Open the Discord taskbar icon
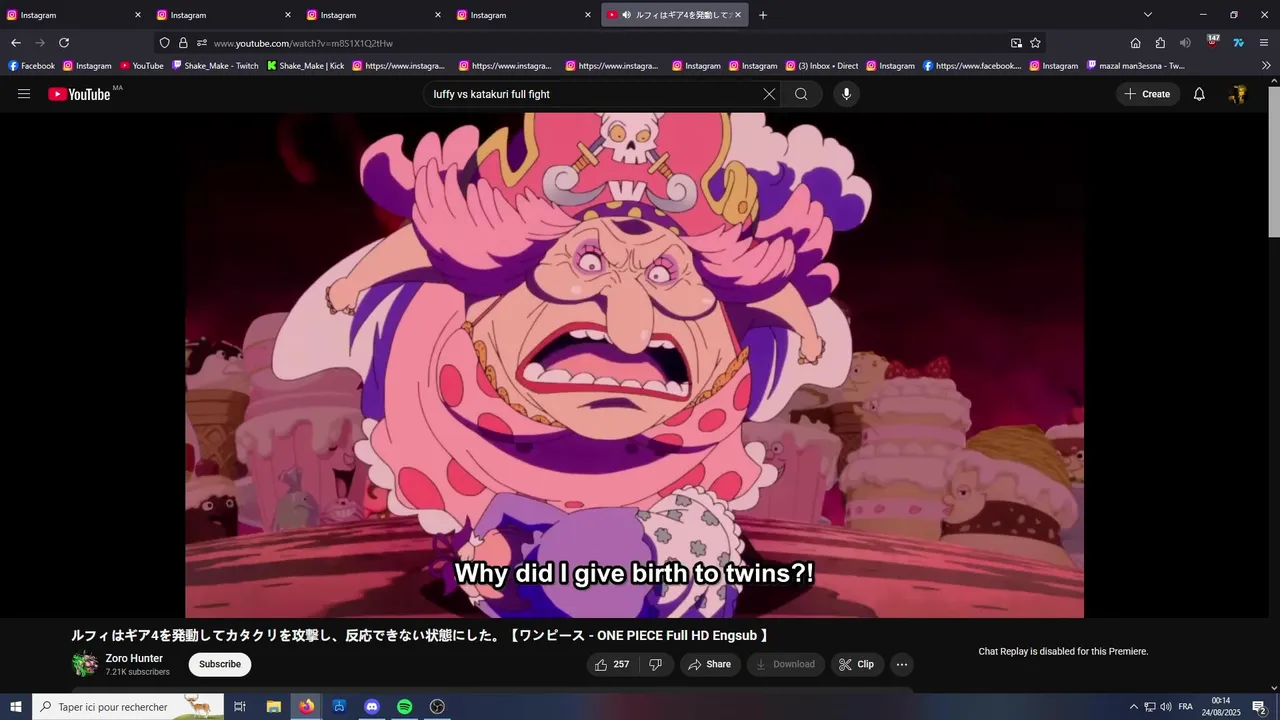Viewport: 1280px width, 720px height. click(372, 707)
